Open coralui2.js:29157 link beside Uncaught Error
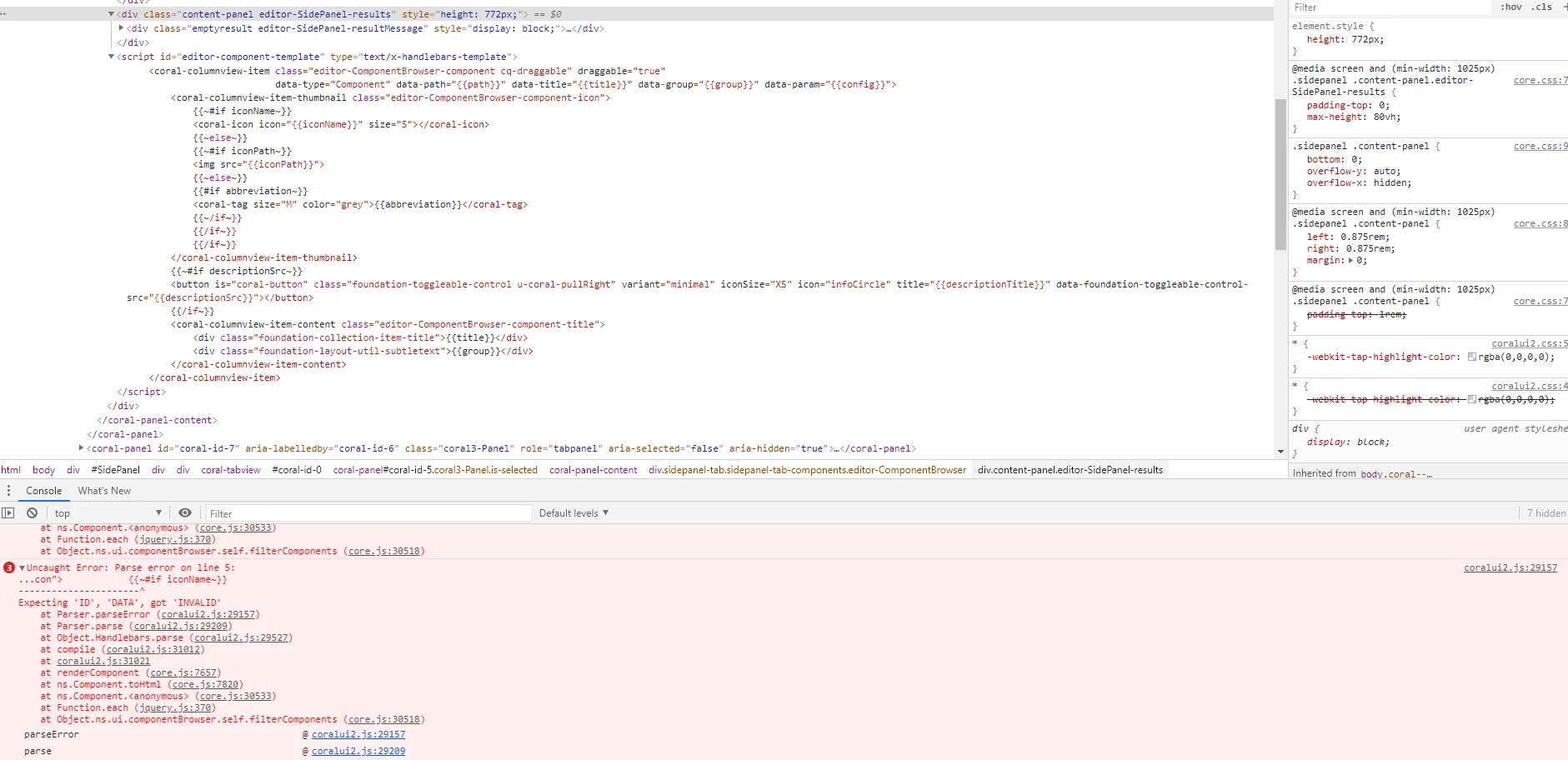The width and height of the screenshot is (1568, 760). [1510, 568]
